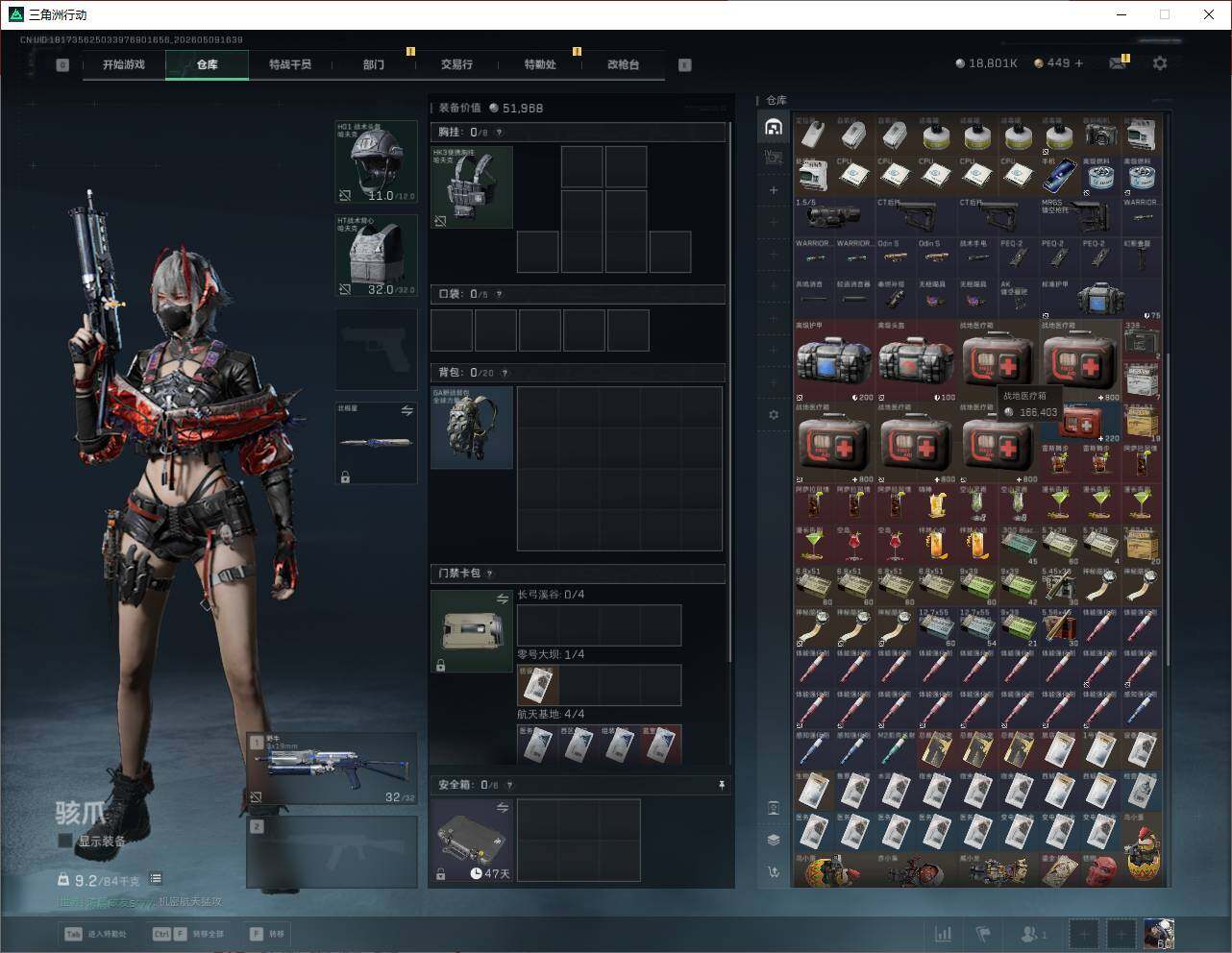1232x953 pixels.
Task: Open the 特勤处 tab
Action: (540, 64)
